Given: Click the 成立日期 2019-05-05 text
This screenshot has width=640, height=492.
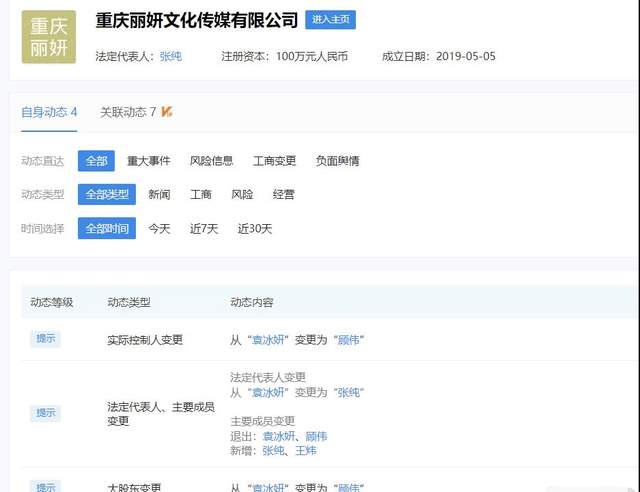Looking at the screenshot, I should (439, 56).
